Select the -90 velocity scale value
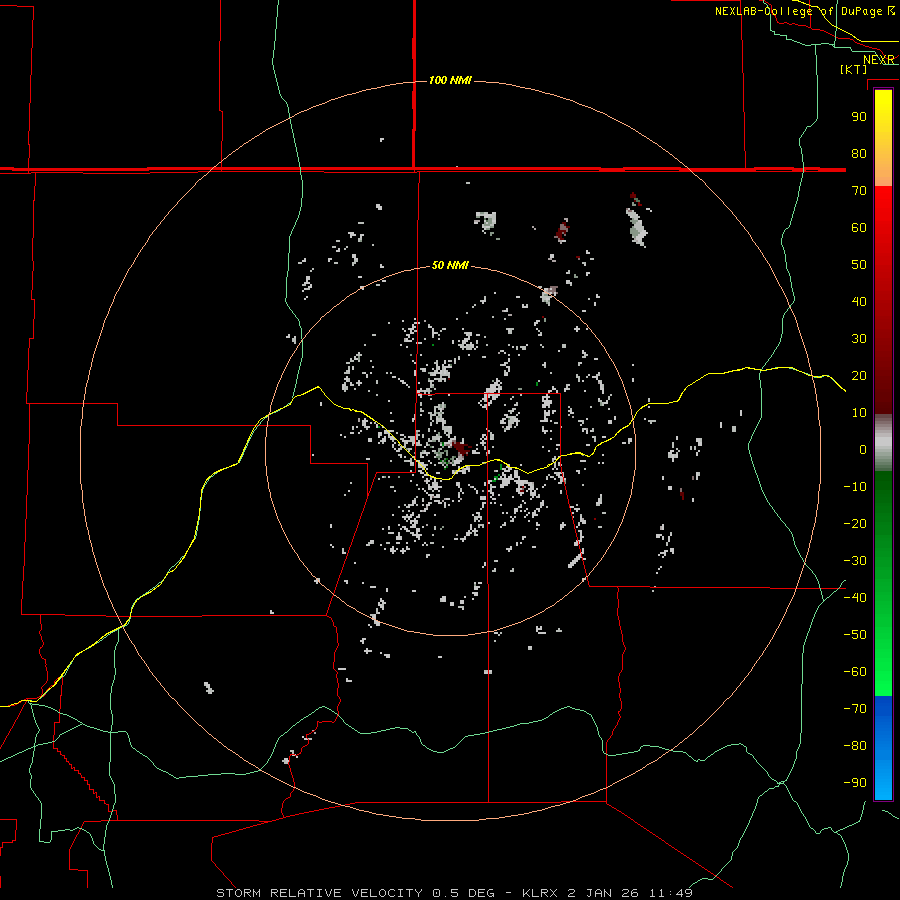 [855, 782]
